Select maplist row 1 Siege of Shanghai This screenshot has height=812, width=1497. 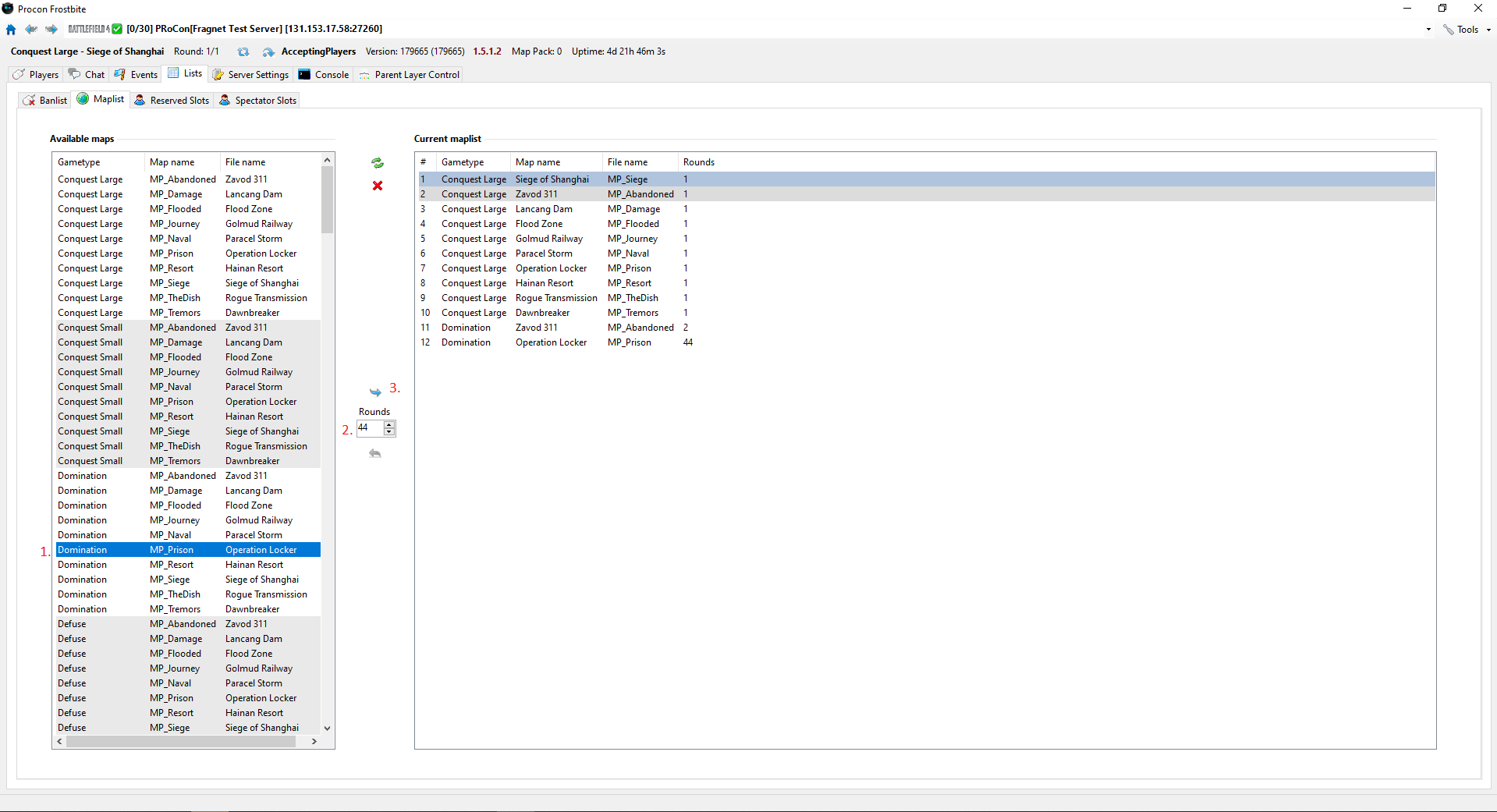point(926,179)
